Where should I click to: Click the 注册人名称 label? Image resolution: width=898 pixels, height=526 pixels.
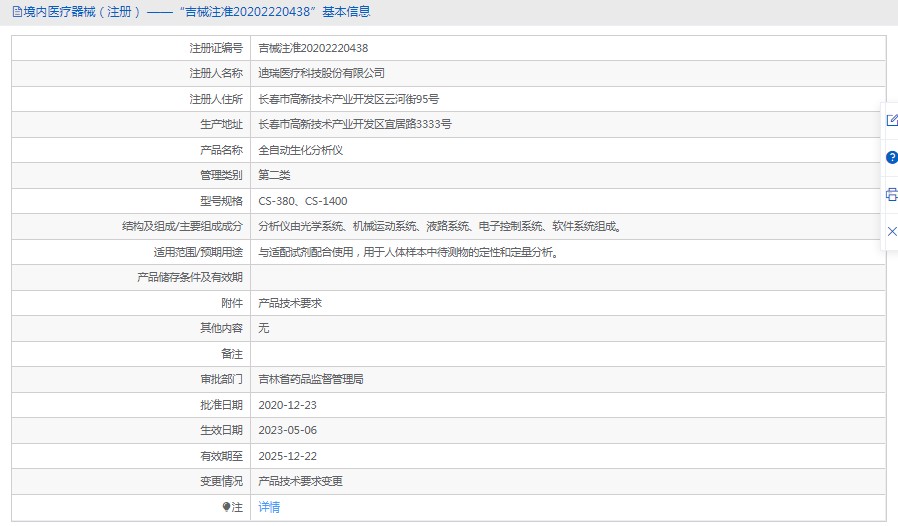216,73
